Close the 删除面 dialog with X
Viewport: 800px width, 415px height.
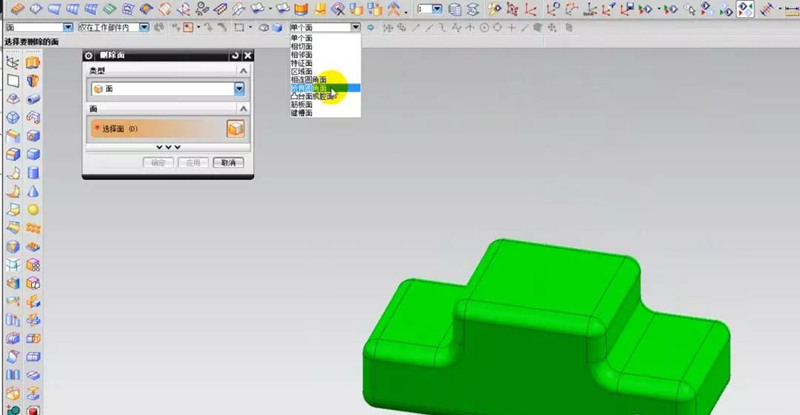click(247, 56)
